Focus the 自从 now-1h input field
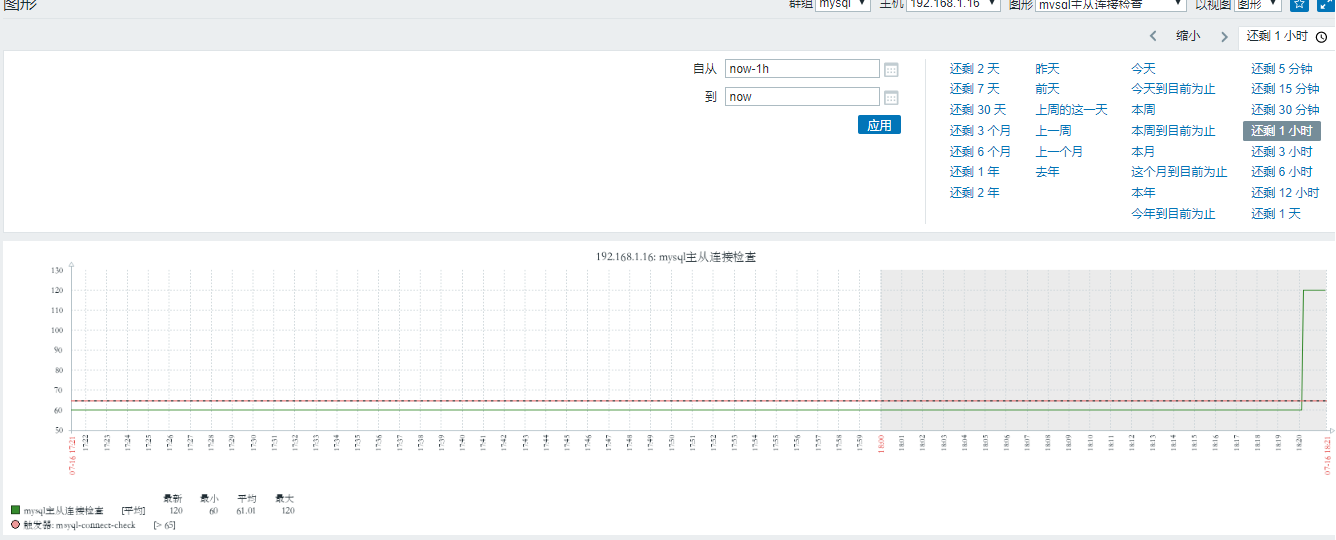 point(802,69)
